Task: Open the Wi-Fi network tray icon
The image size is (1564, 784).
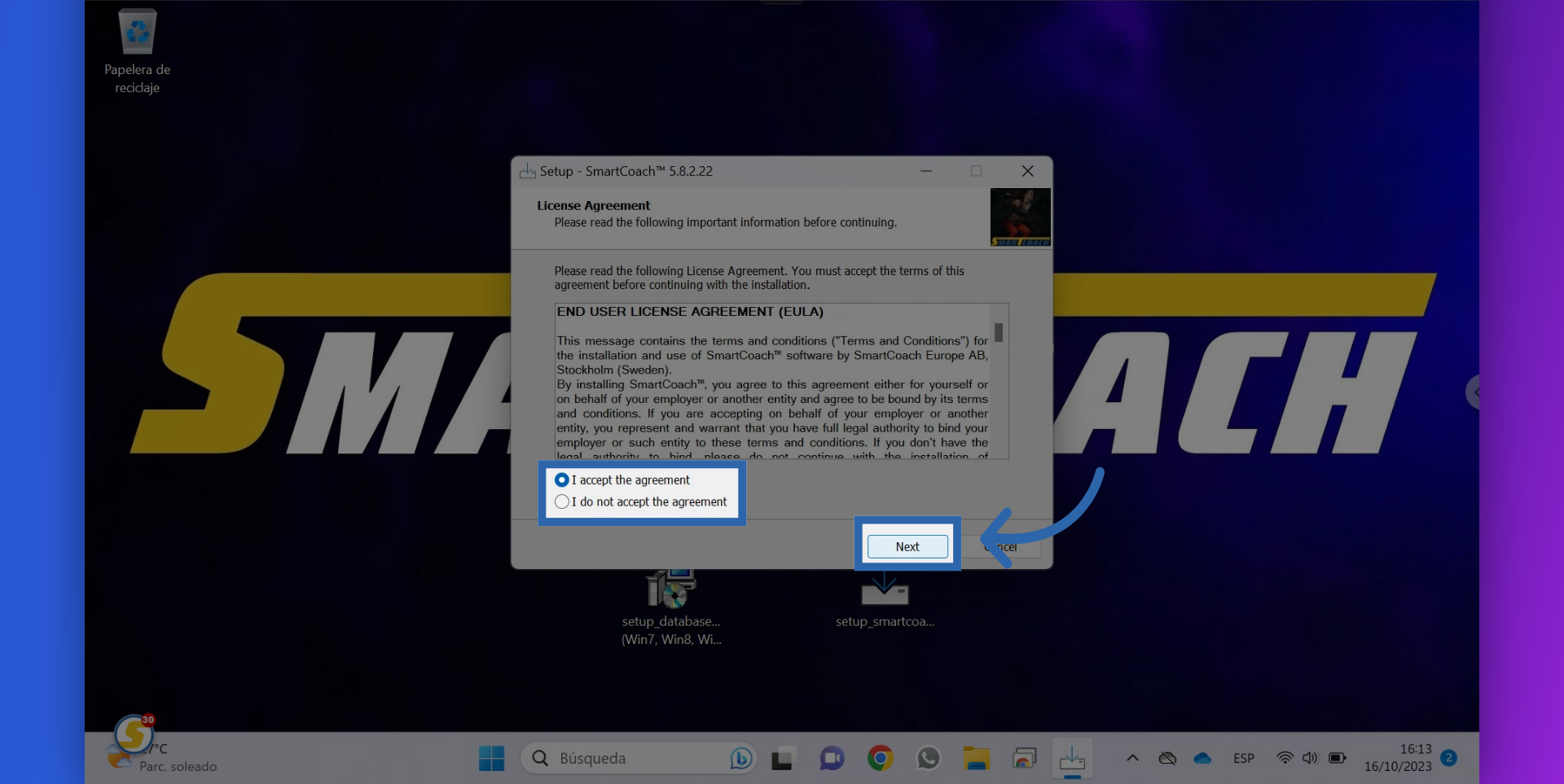Action: pos(1285,759)
